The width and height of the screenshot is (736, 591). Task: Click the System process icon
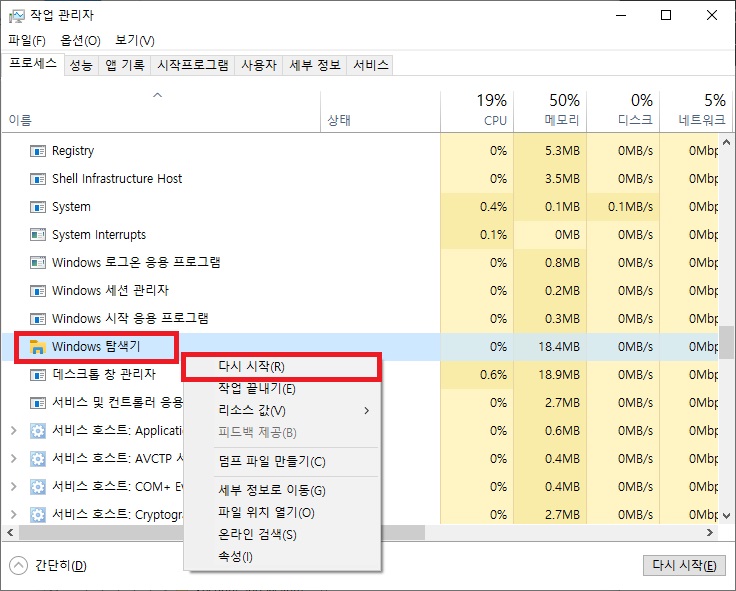pyautogui.click(x=38, y=207)
